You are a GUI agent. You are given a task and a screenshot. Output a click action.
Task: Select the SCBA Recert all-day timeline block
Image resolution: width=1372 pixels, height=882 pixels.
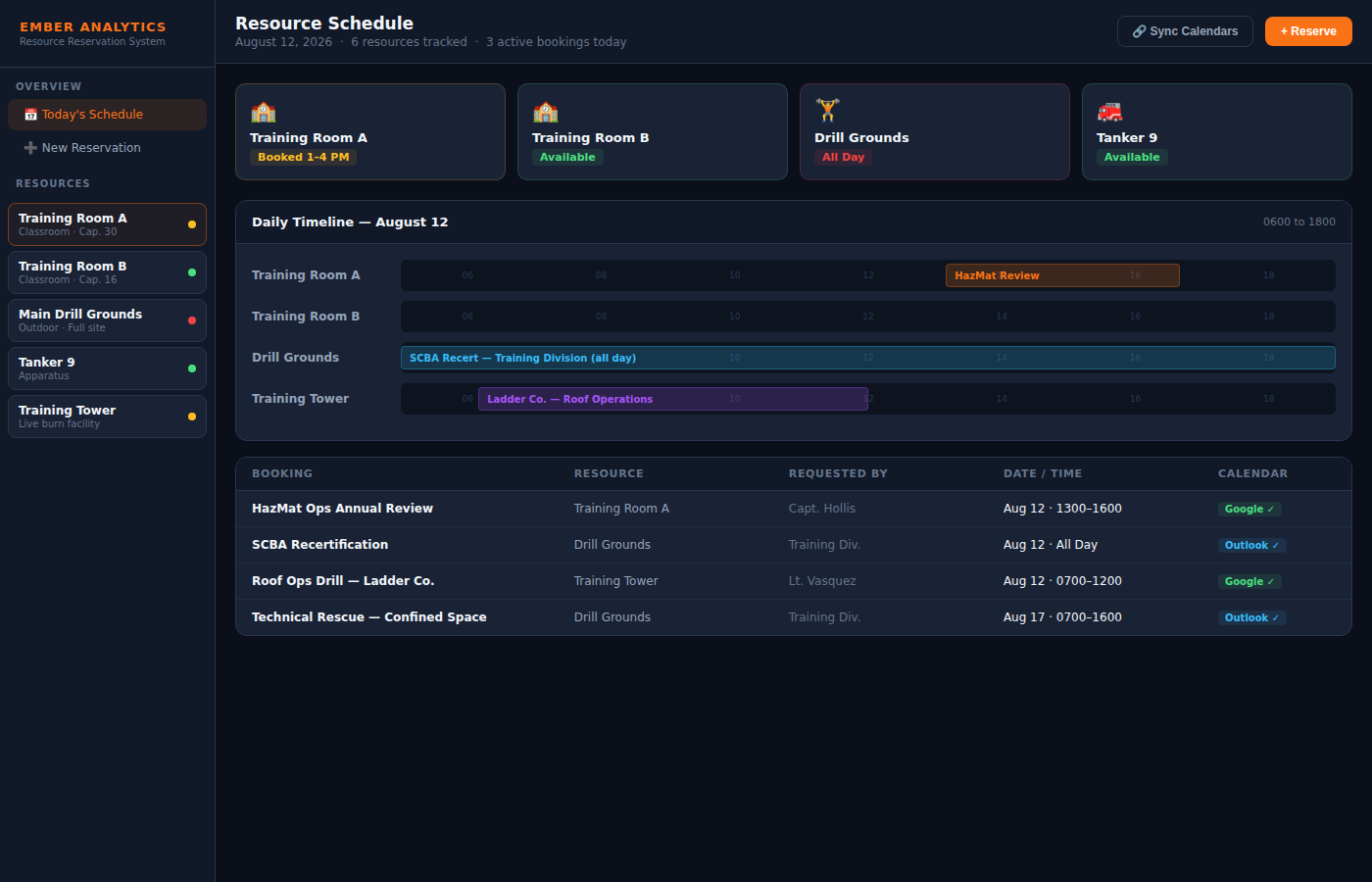pos(868,358)
